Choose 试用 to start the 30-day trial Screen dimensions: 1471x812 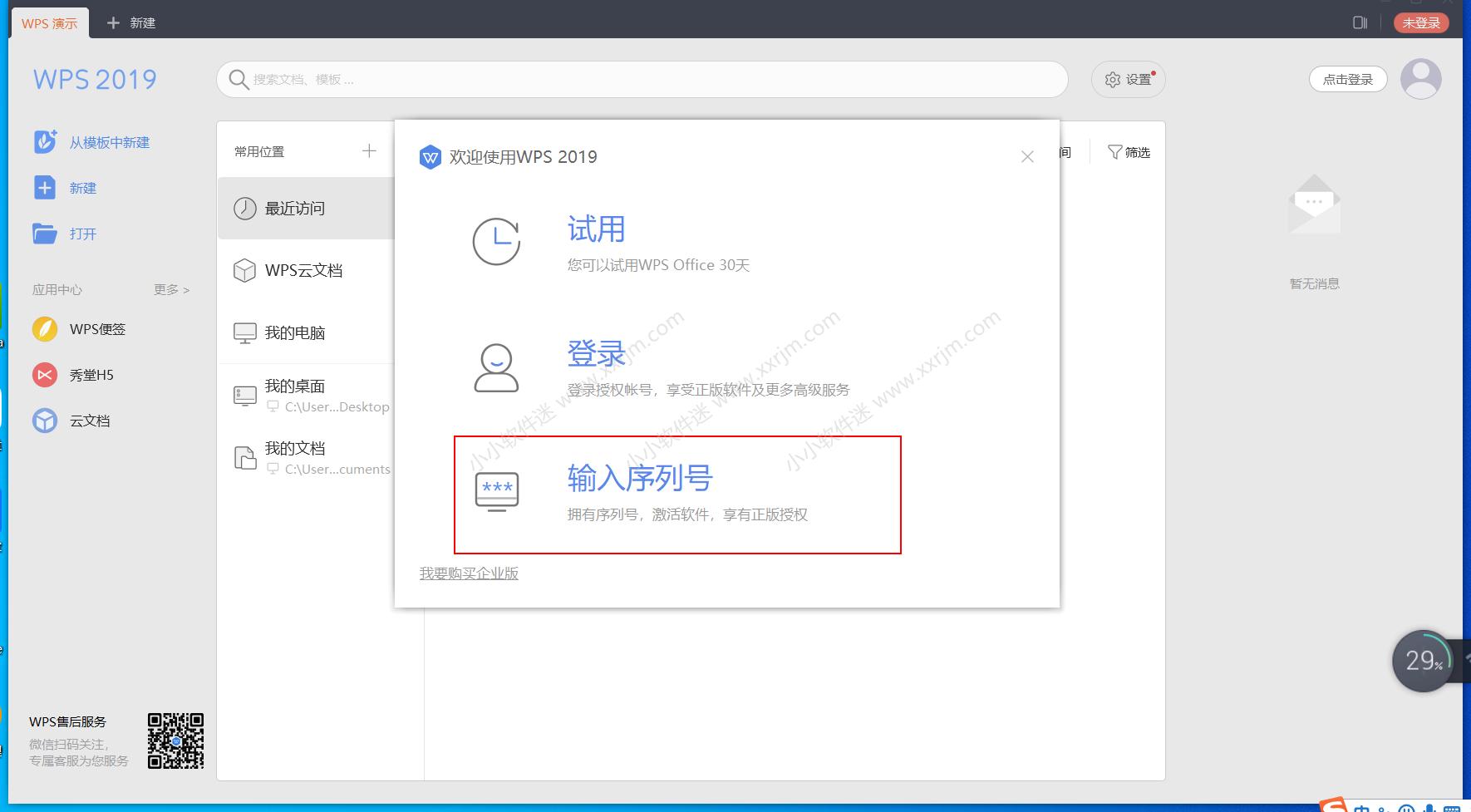[x=595, y=230]
